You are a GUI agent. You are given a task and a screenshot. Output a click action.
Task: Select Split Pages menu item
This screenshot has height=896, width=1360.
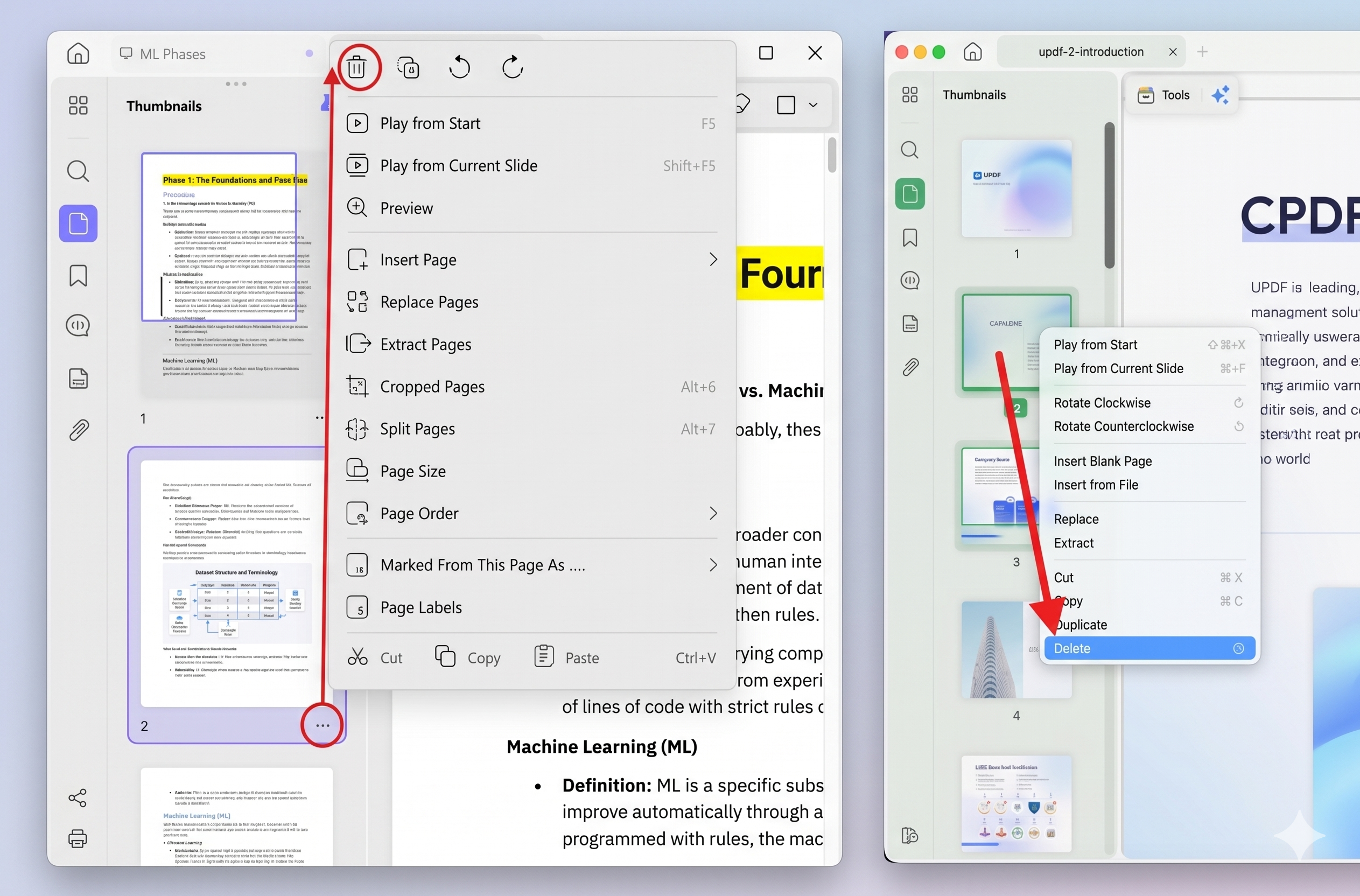pyautogui.click(x=532, y=429)
